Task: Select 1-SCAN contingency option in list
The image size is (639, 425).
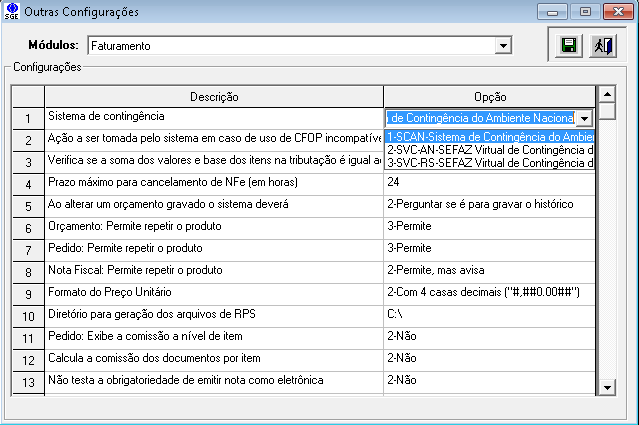Action: (x=490, y=136)
